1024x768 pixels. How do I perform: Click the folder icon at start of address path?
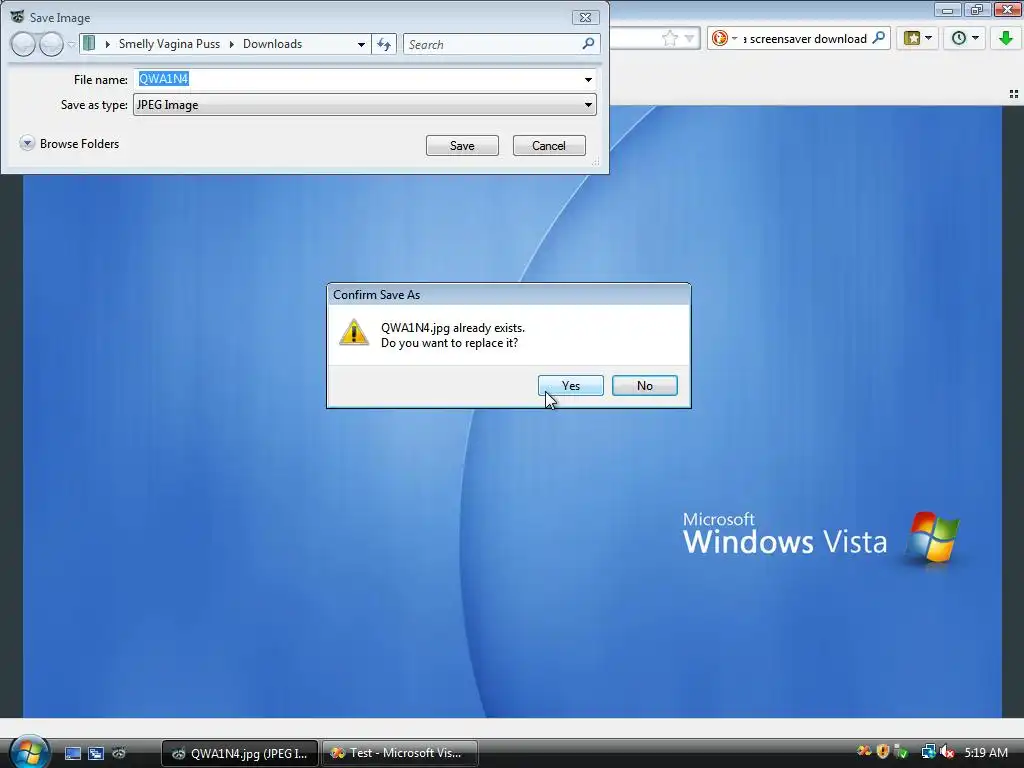tap(89, 44)
